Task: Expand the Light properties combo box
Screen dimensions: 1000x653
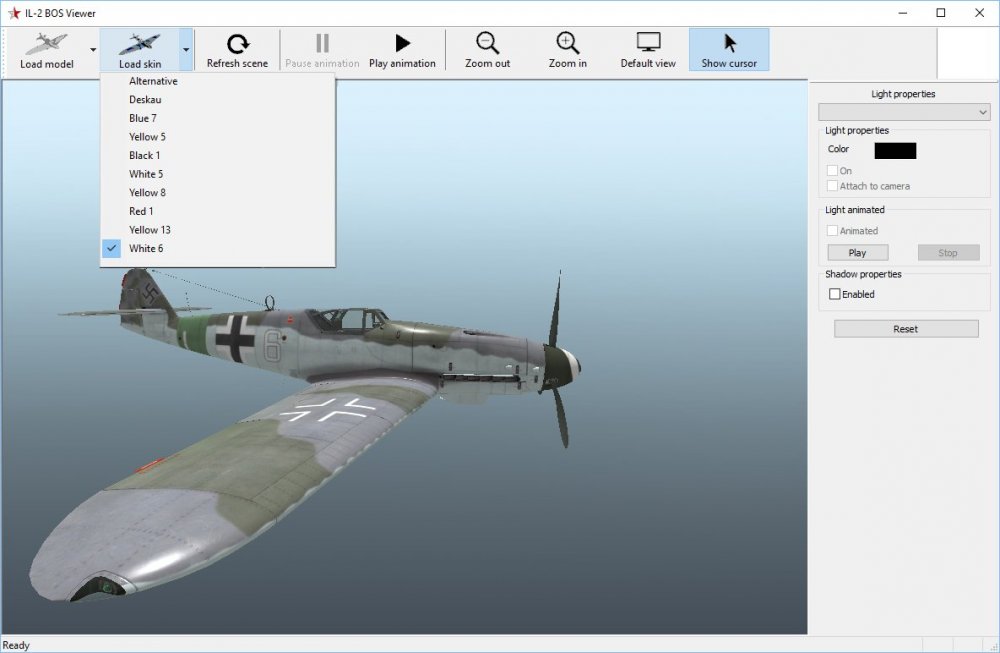Action: 904,112
